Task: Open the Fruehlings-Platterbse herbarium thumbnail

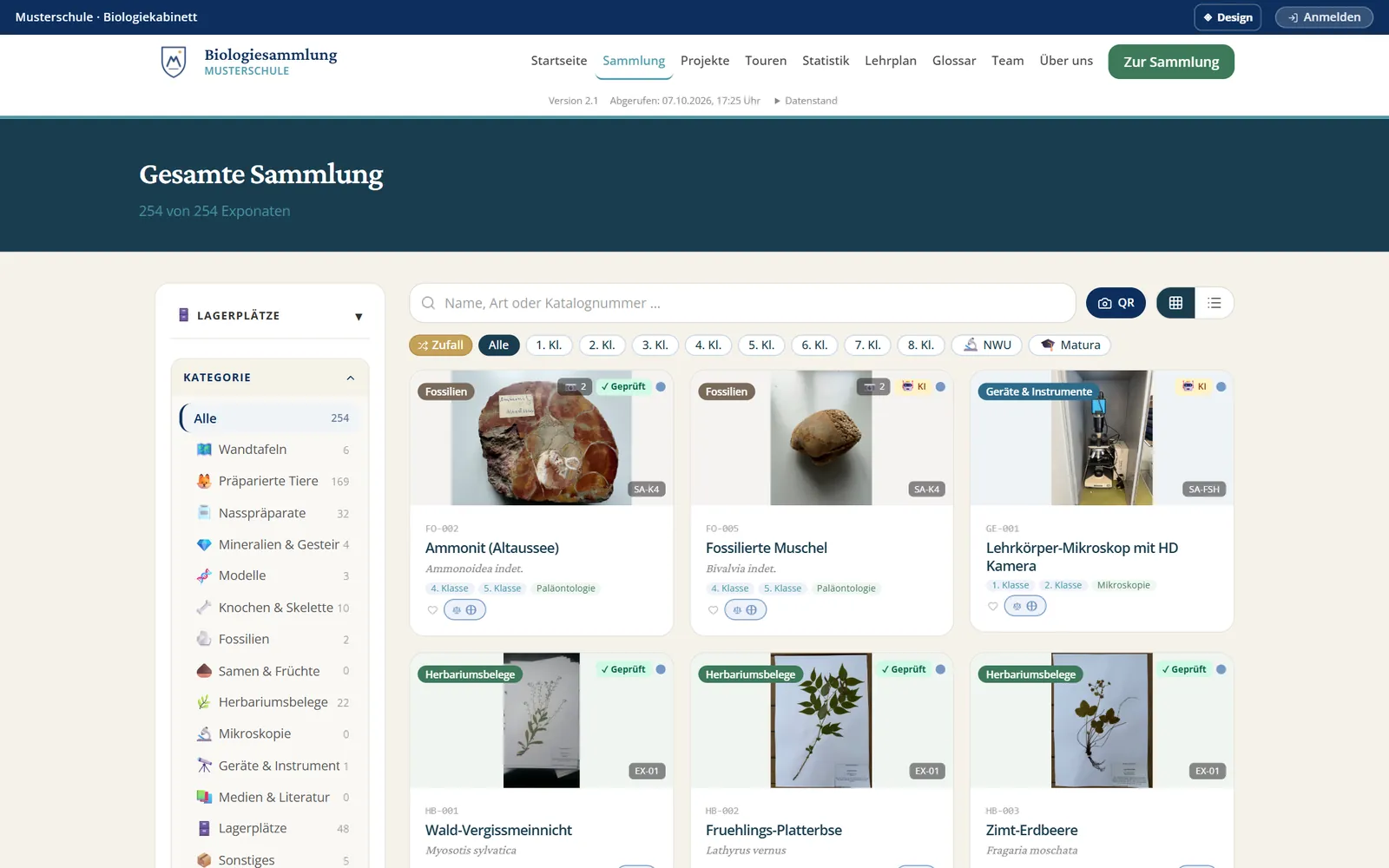Action: tap(821, 720)
